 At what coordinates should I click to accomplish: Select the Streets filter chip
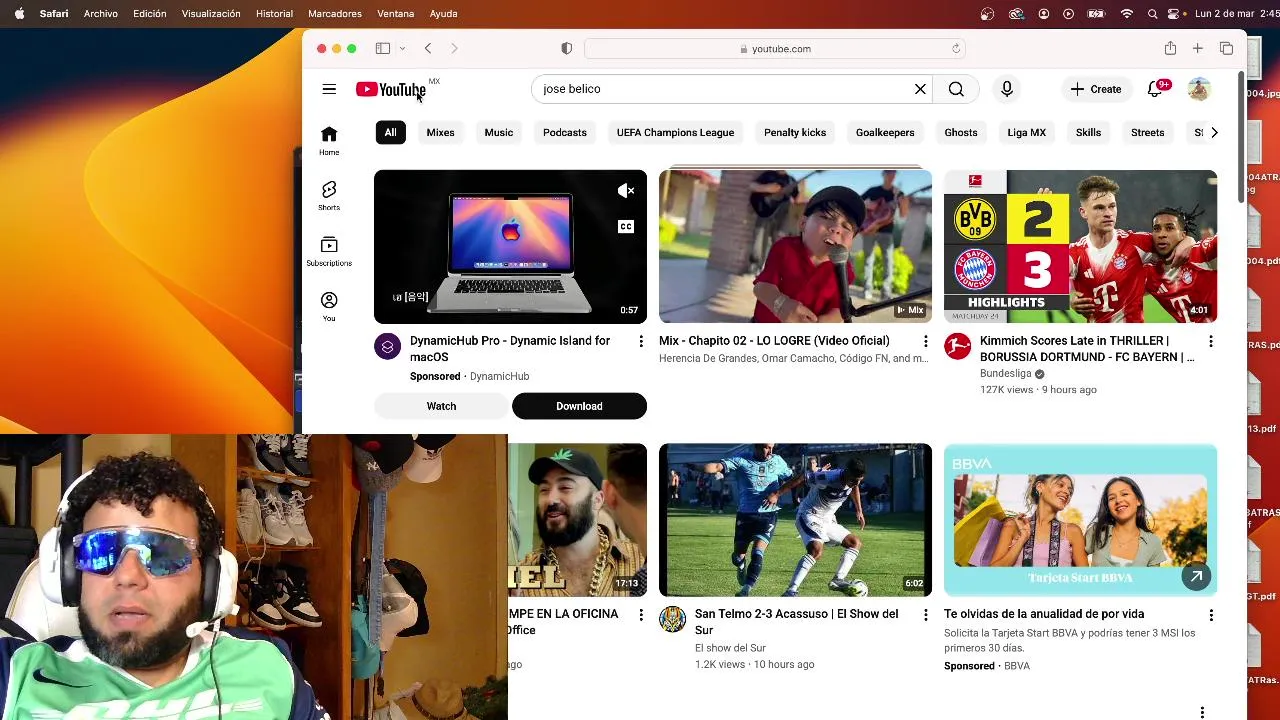[1147, 132]
